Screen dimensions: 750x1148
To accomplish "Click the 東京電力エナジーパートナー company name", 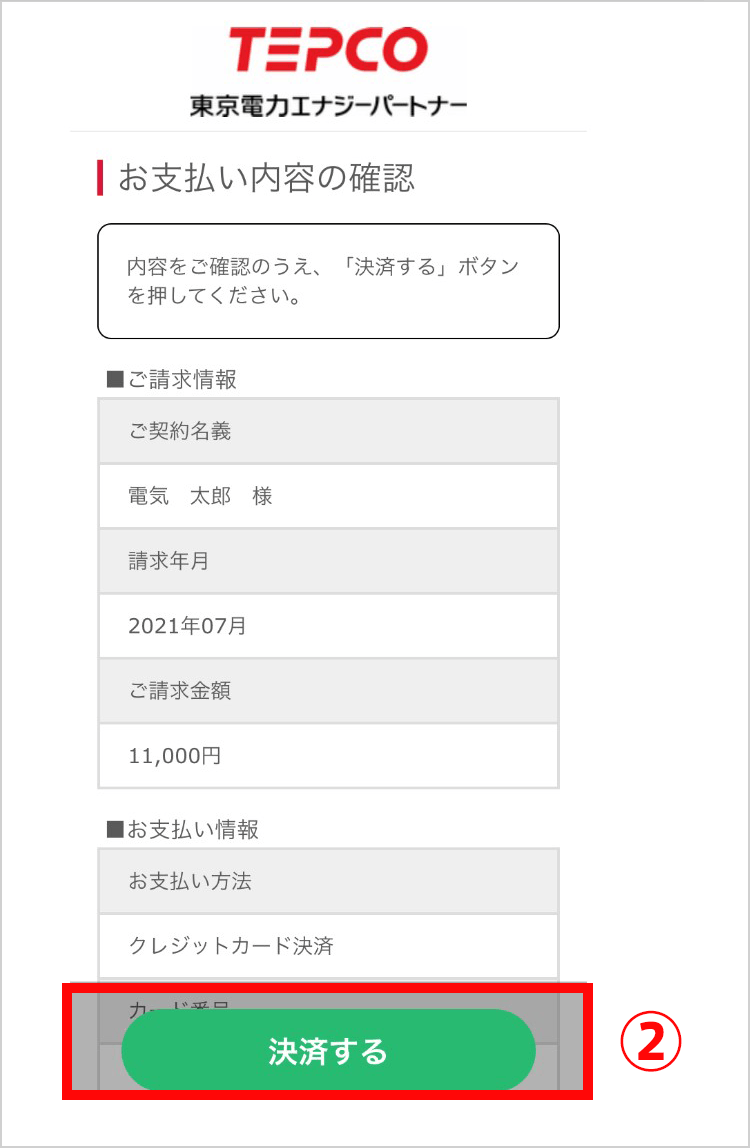I will pos(328,107).
